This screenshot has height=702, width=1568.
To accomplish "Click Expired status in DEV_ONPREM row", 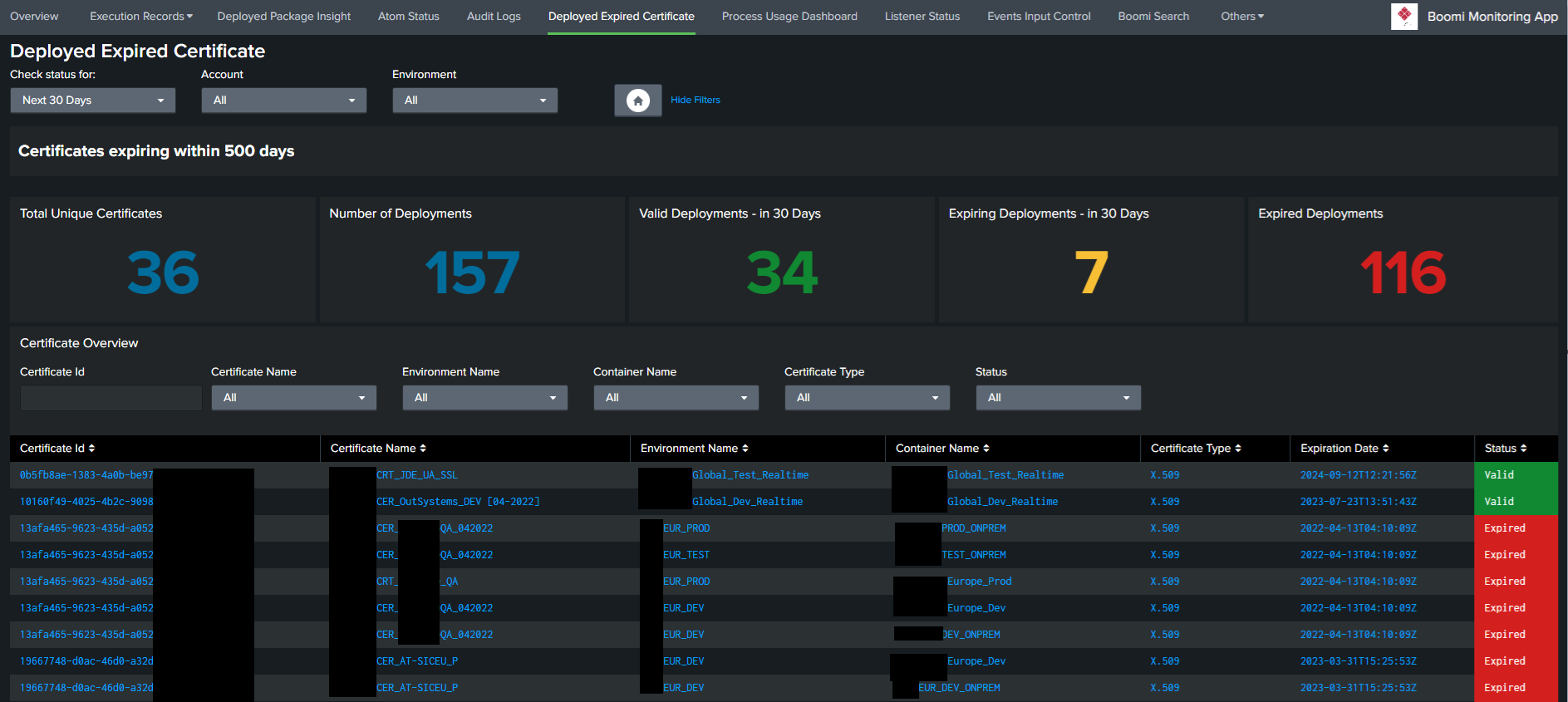I will tap(1516, 635).
